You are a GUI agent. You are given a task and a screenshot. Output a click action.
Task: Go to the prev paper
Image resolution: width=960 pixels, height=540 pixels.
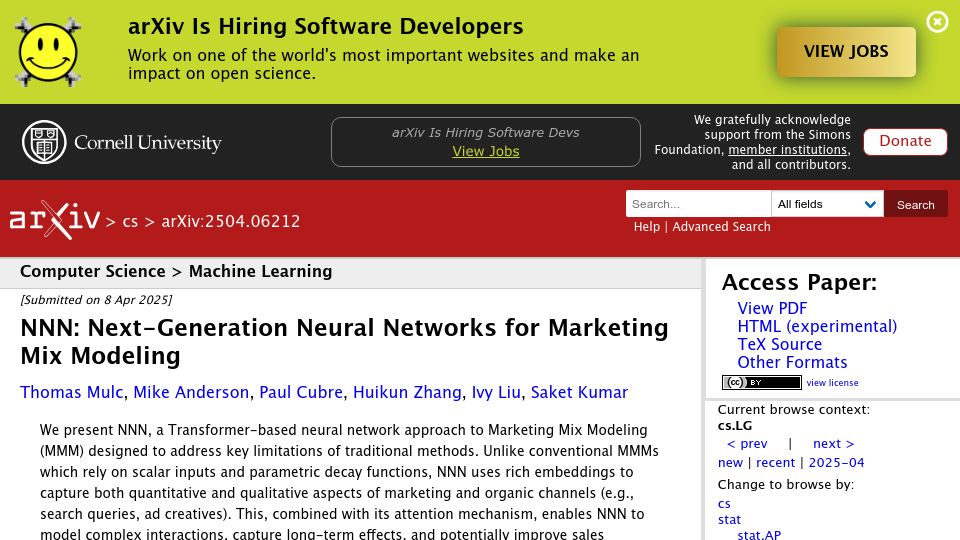coord(747,443)
